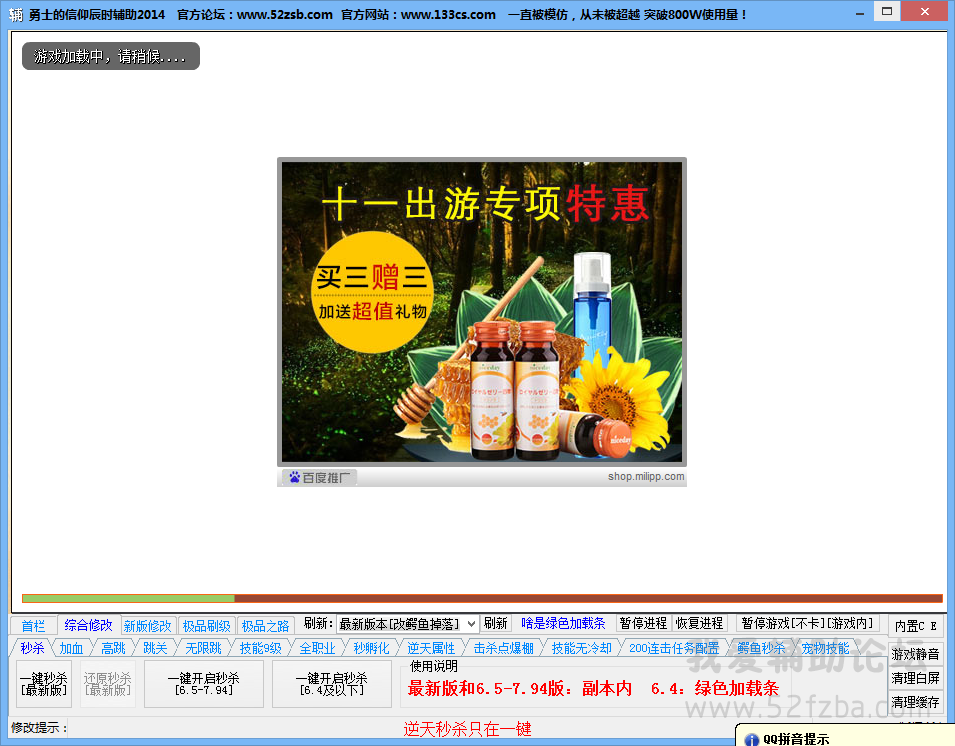Switch to the 全职业 sub-tab
This screenshot has width=955, height=746.
tap(317, 648)
